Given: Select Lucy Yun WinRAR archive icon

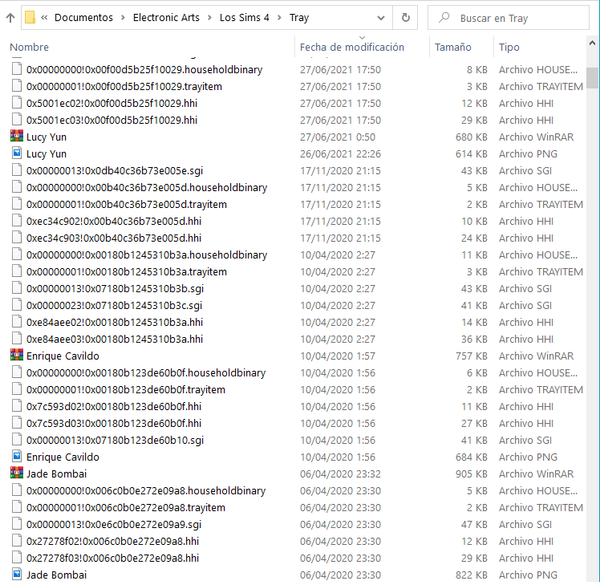Looking at the screenshot, I should (16, 137).
